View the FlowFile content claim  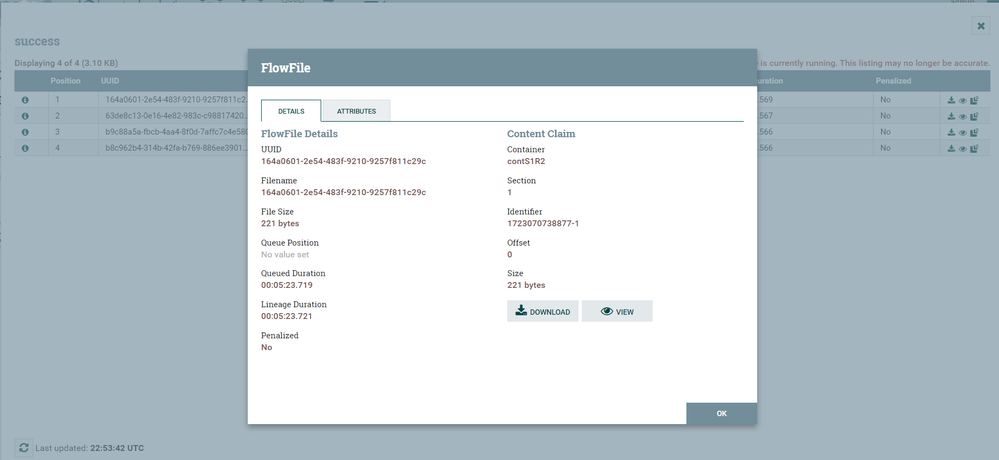(617, 311)
